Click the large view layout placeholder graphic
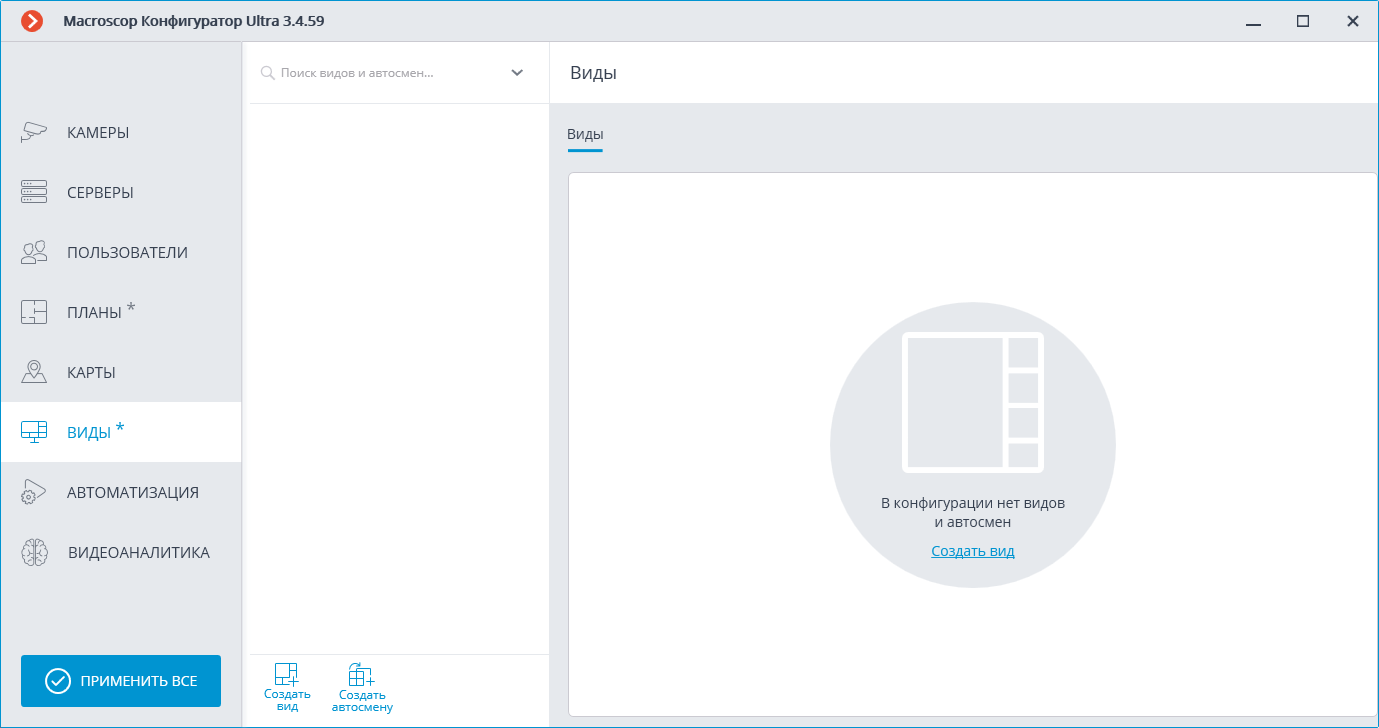The height and width of the screenshot is (728, 1379). coord(973,402)
